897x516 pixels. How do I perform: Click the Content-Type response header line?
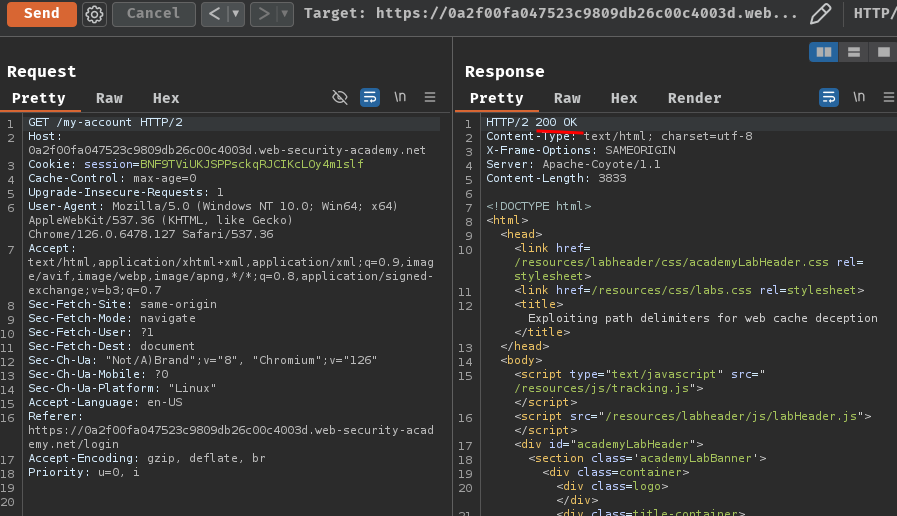(x=619, y=136)
